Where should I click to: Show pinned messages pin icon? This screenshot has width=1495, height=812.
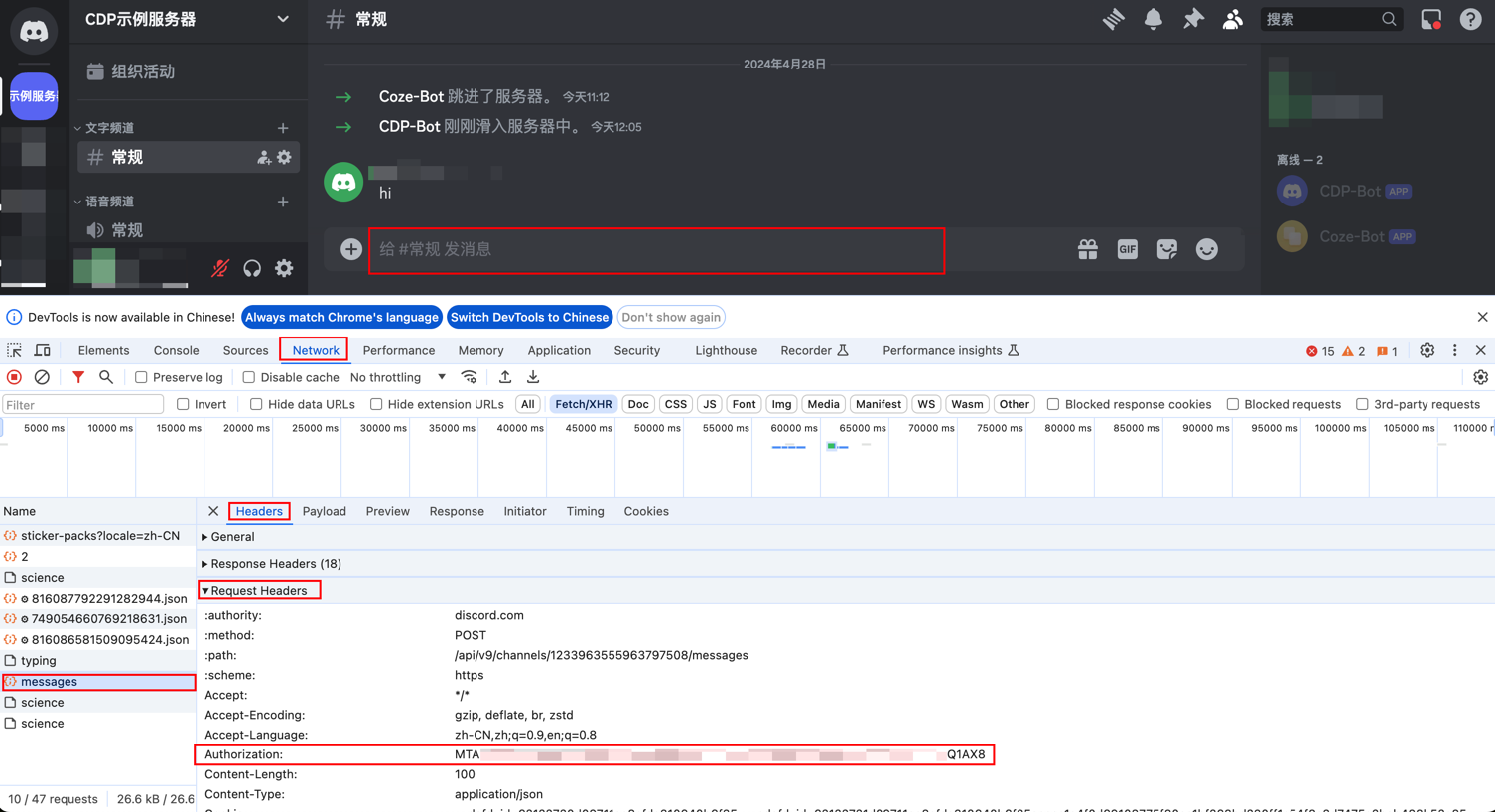[1193, 19]
